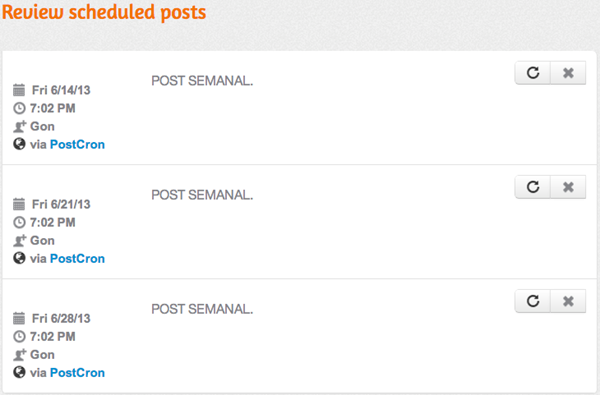
Task: Select the POST SEMANAL text of the 6/28/13 post
Action: (202, 309)
